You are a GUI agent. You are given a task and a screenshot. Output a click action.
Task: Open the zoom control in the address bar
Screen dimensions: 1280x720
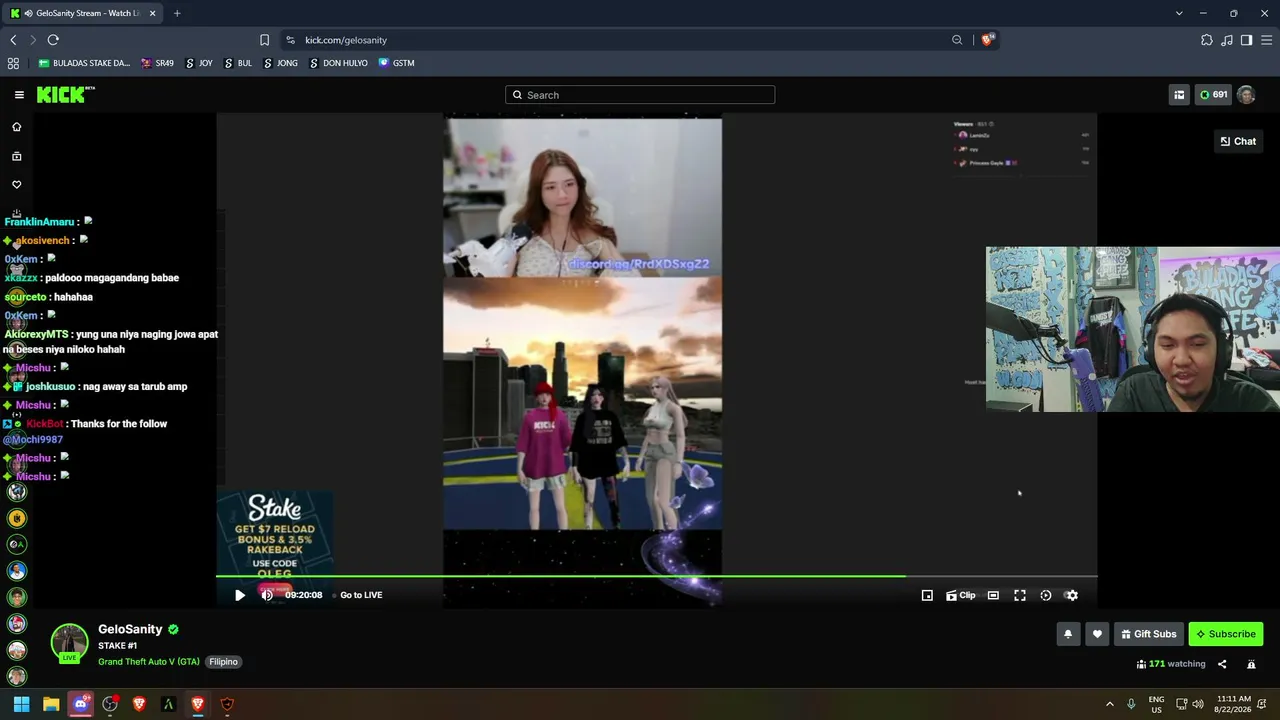[957, 40]
